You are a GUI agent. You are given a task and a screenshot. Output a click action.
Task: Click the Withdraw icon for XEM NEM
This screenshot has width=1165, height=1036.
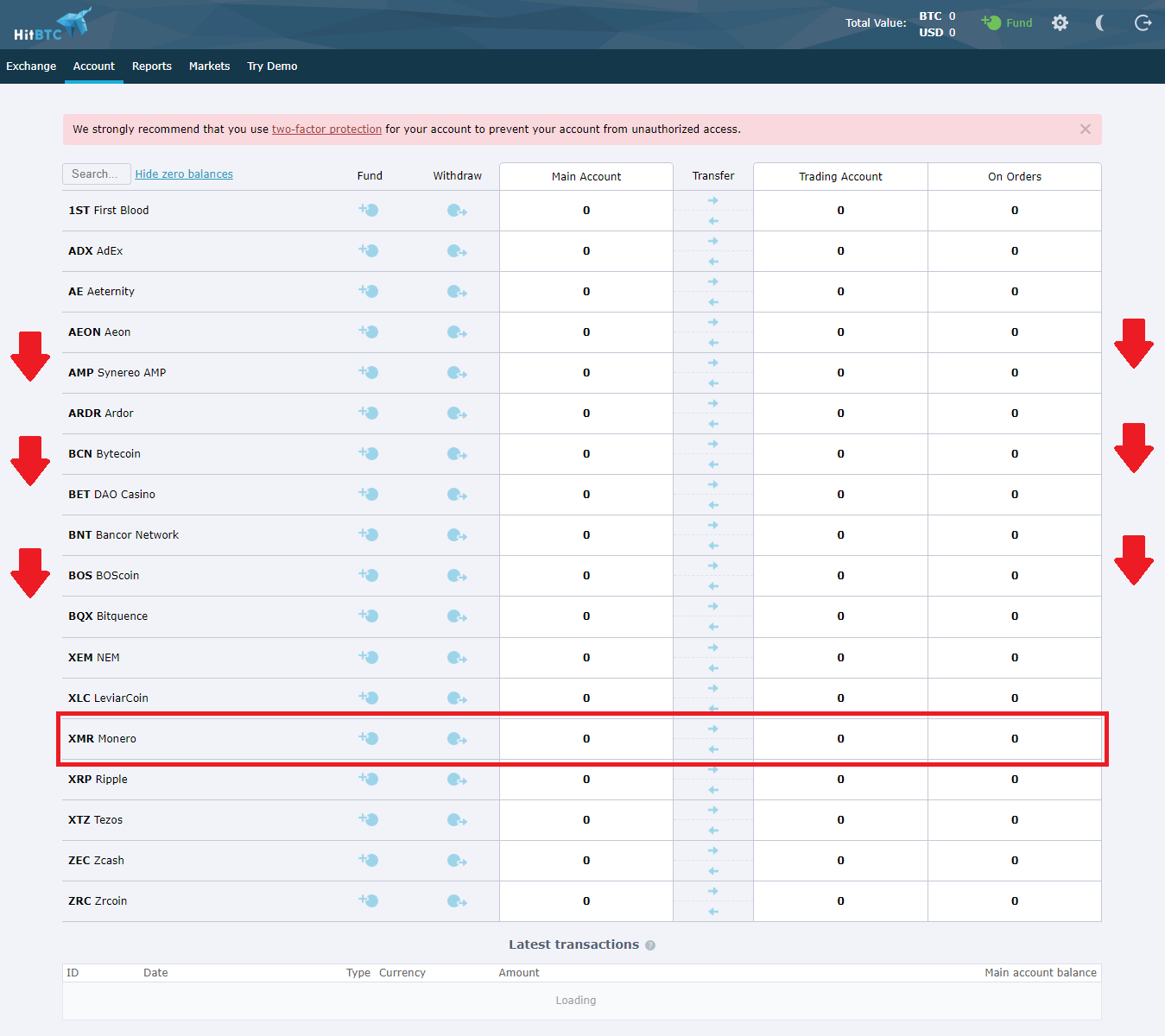point(457,658)
